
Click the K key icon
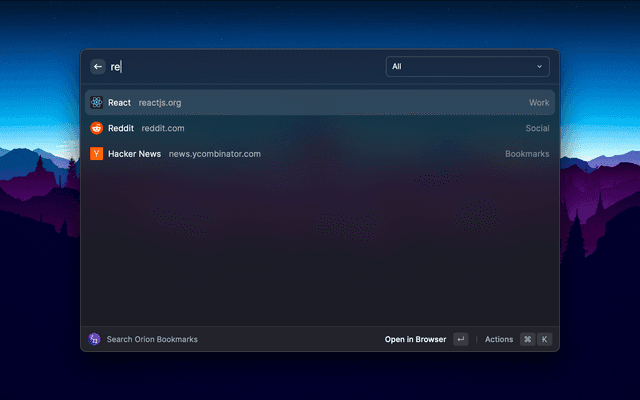[x=545, y=339]
